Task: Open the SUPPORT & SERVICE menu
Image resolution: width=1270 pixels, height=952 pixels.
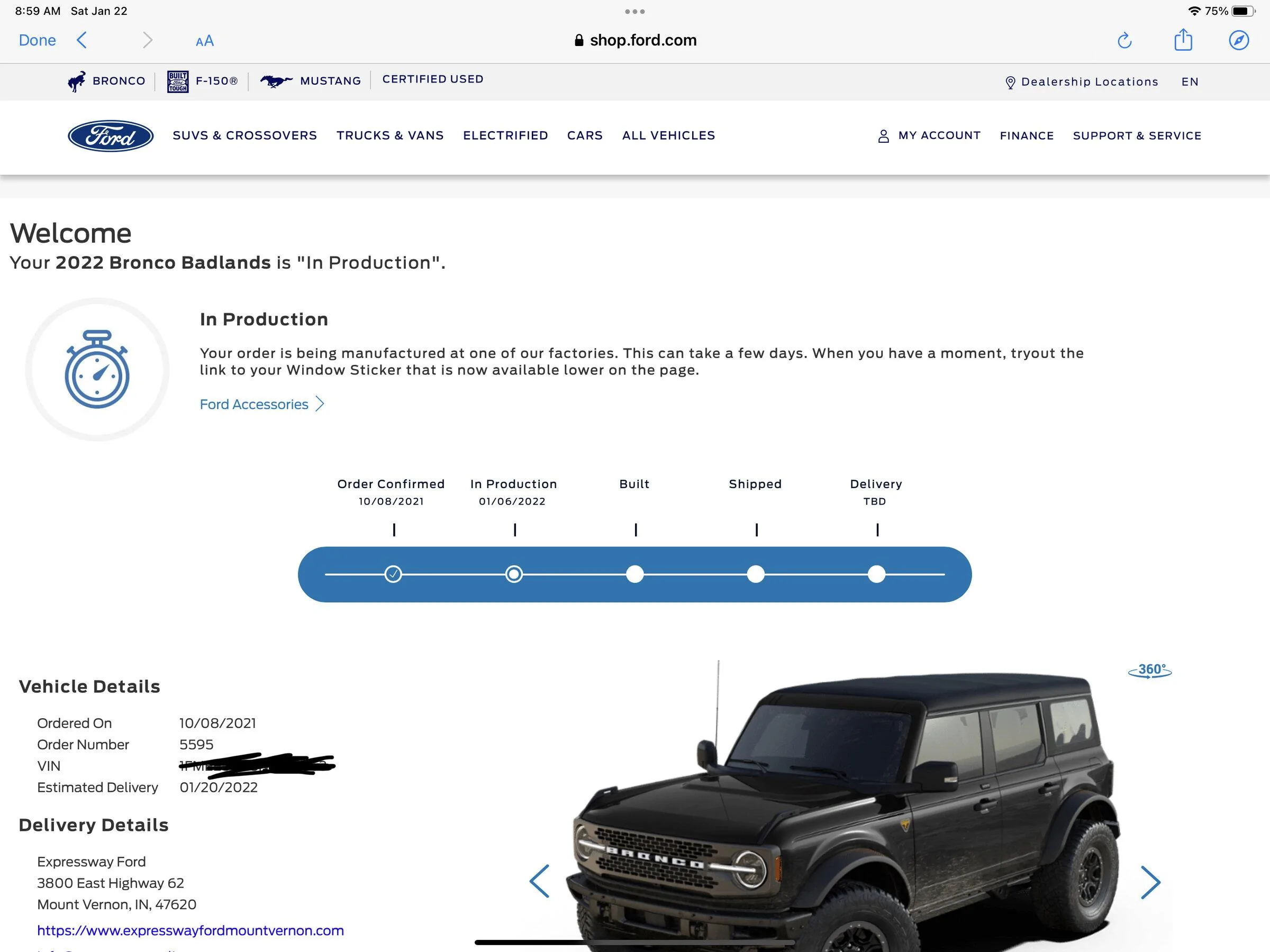Action: click(1137, 136)
